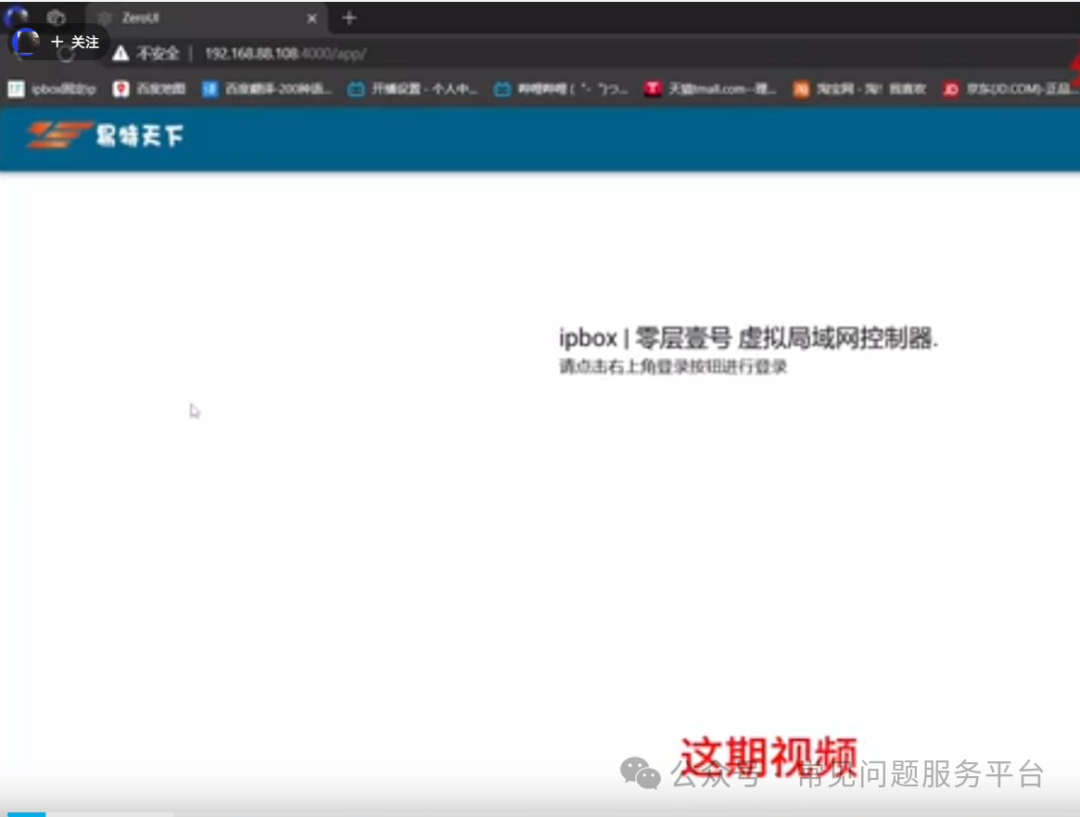This screenshot has width=1080, height=817.
Task: Click the 关注 follow button
Action: [74, 42]
